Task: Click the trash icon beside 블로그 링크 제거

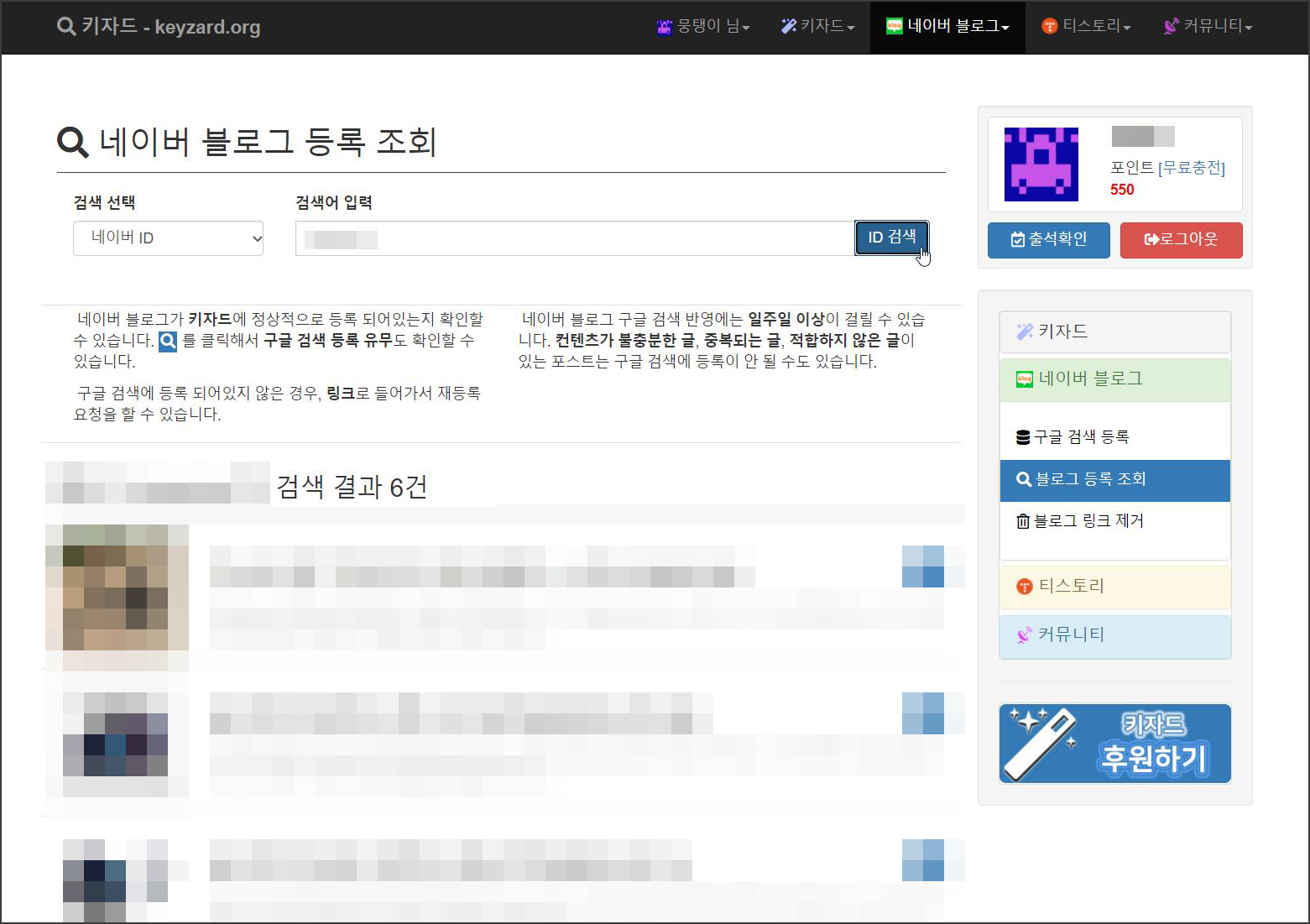Action: click(x=1023, y=521)
